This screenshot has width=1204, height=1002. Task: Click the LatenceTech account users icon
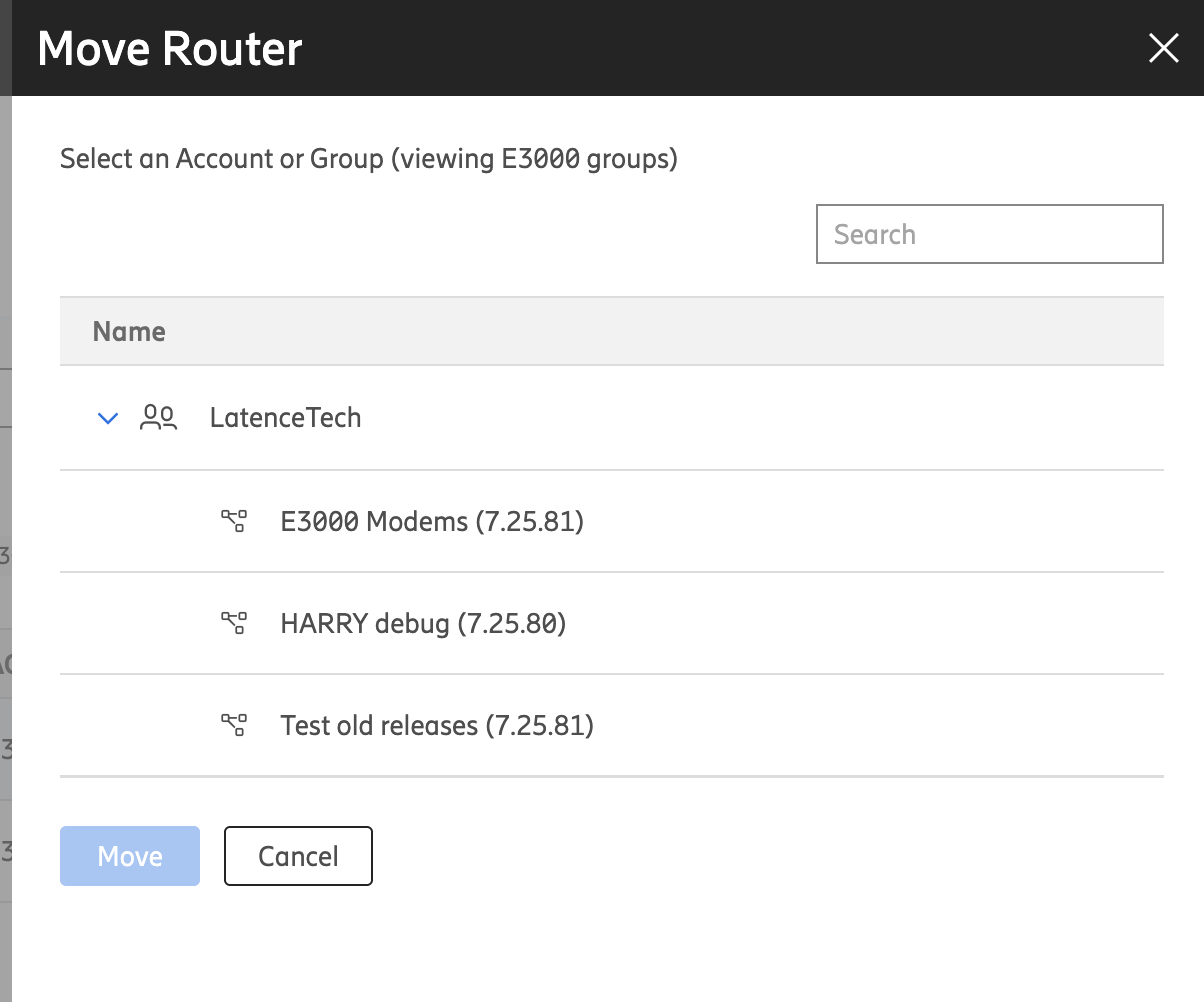tap(158, 417)
